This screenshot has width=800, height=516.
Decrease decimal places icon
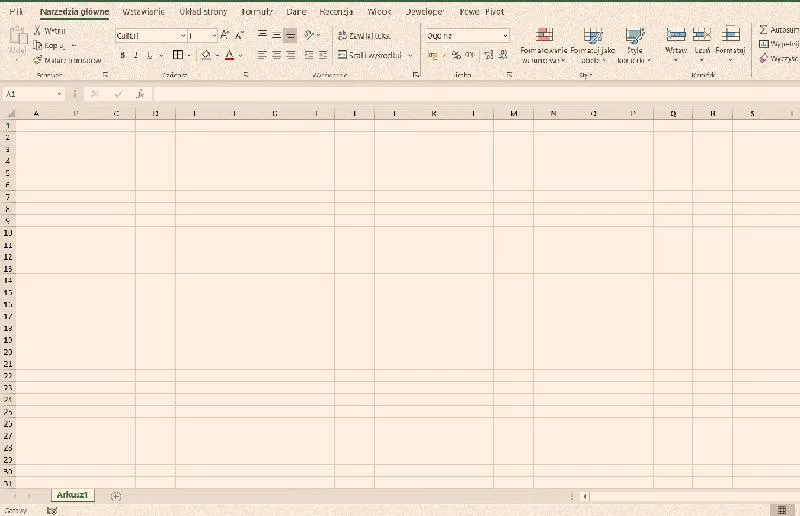coord(503,55)
